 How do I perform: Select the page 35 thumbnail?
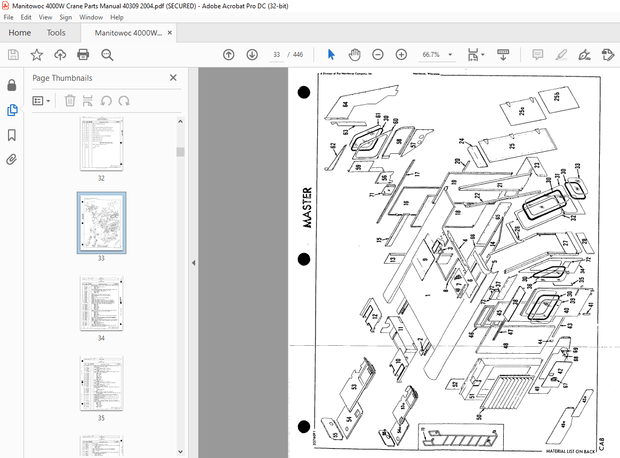(x=102, y=383)
